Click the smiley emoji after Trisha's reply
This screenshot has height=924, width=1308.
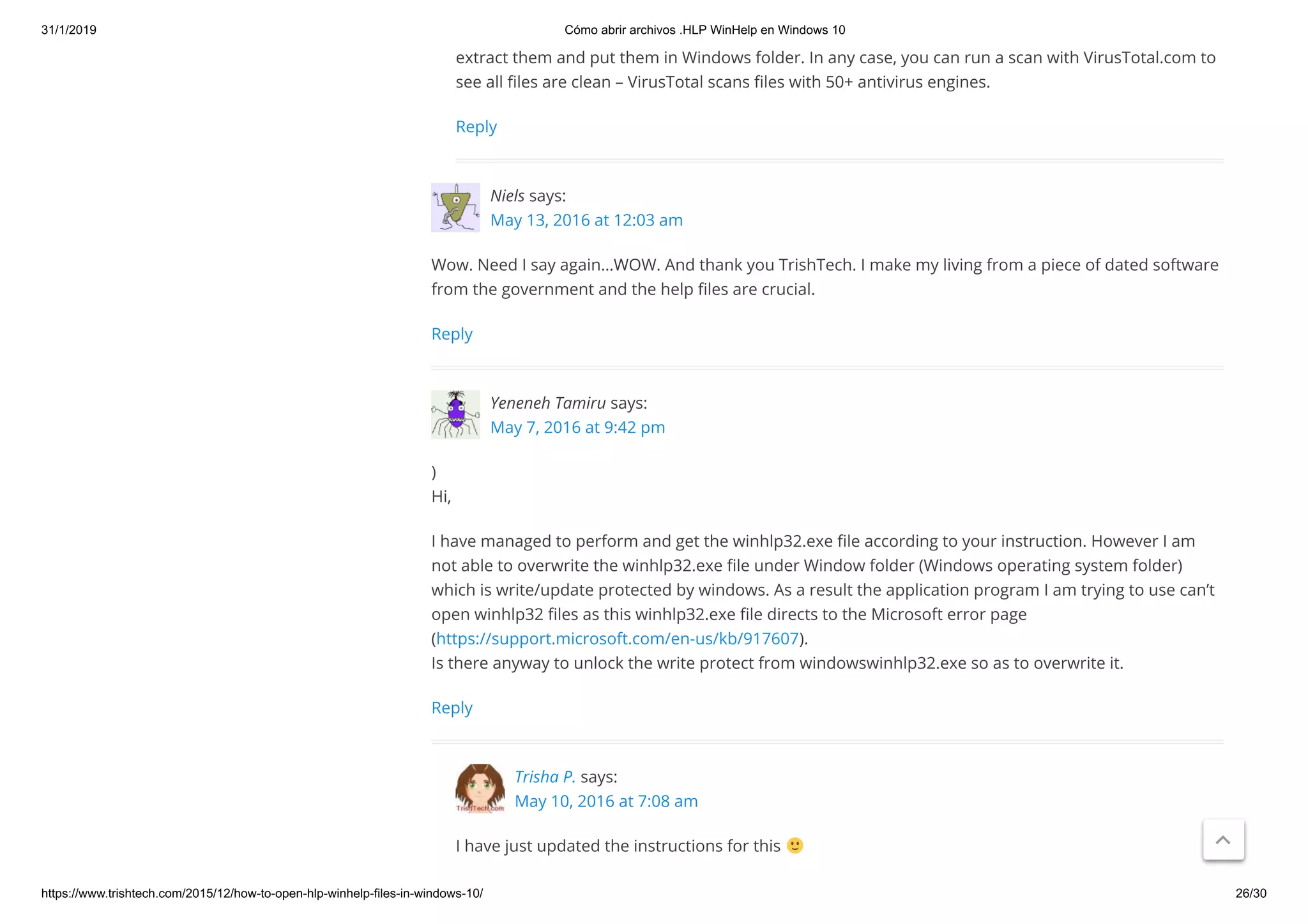pyautogui.click(x=795, y=845)
